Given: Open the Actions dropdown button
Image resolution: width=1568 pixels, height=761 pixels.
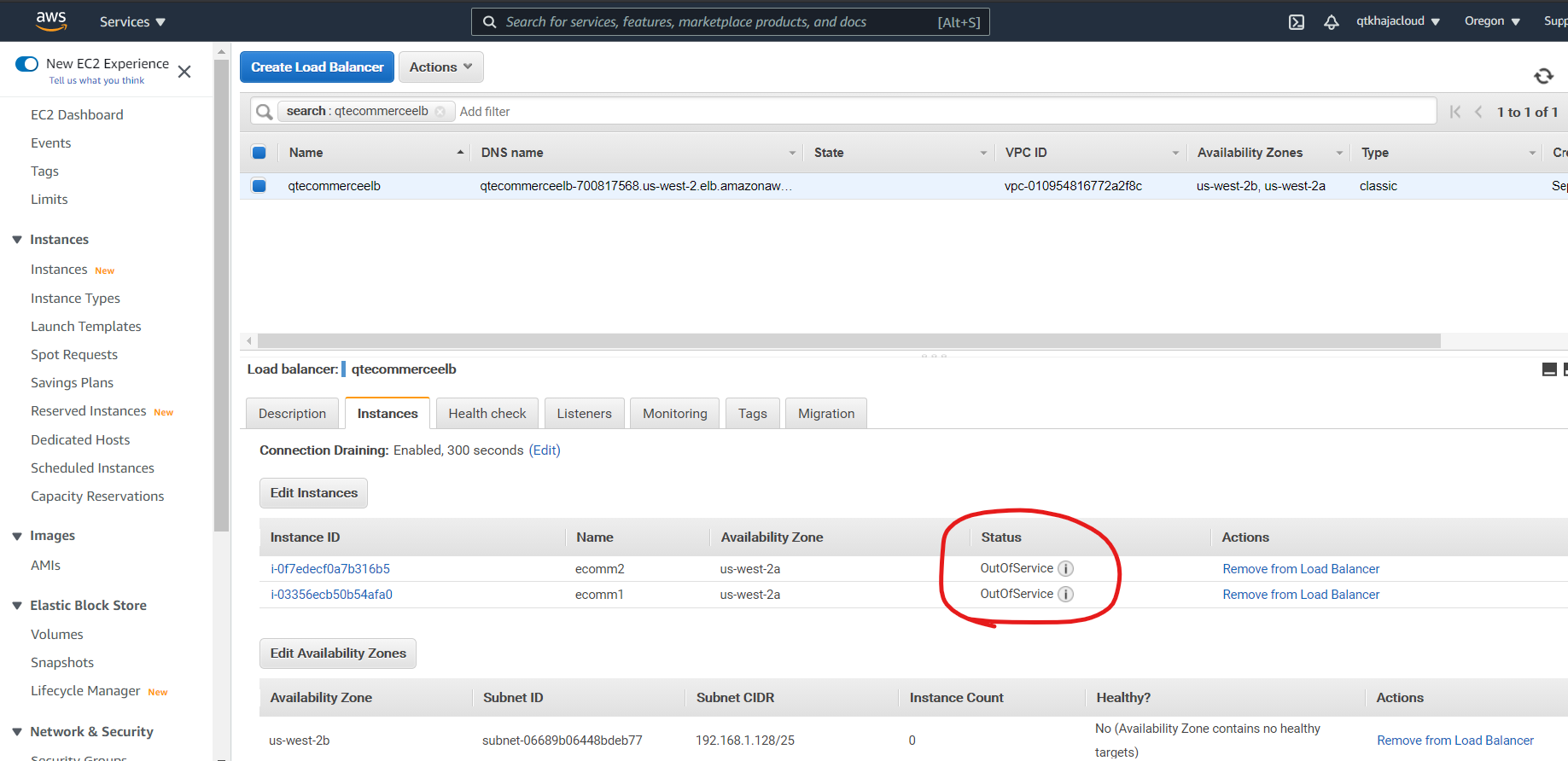Looking at the screenshot, I should [441, 67].
